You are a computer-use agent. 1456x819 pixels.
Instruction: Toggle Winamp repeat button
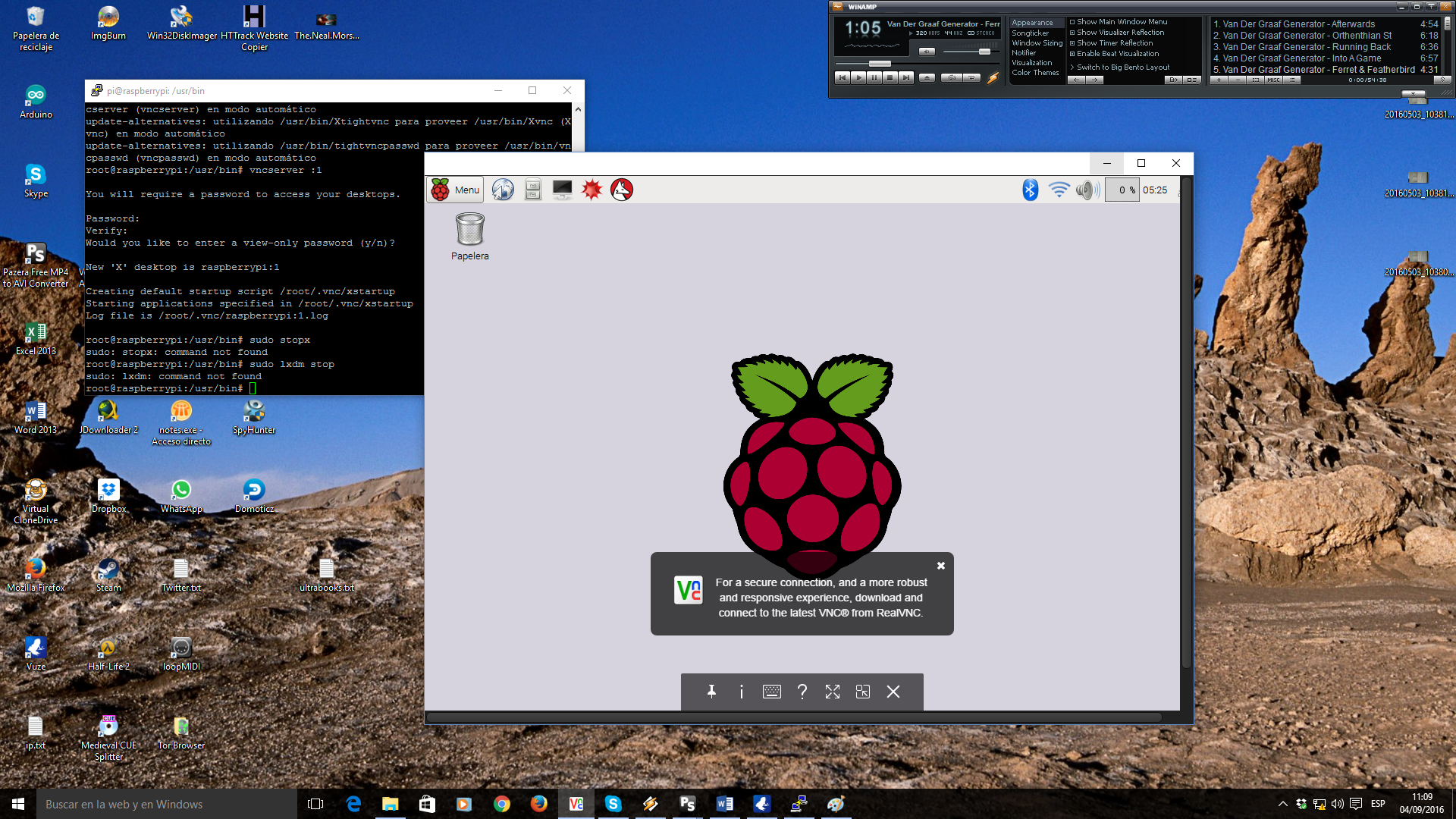971,77
